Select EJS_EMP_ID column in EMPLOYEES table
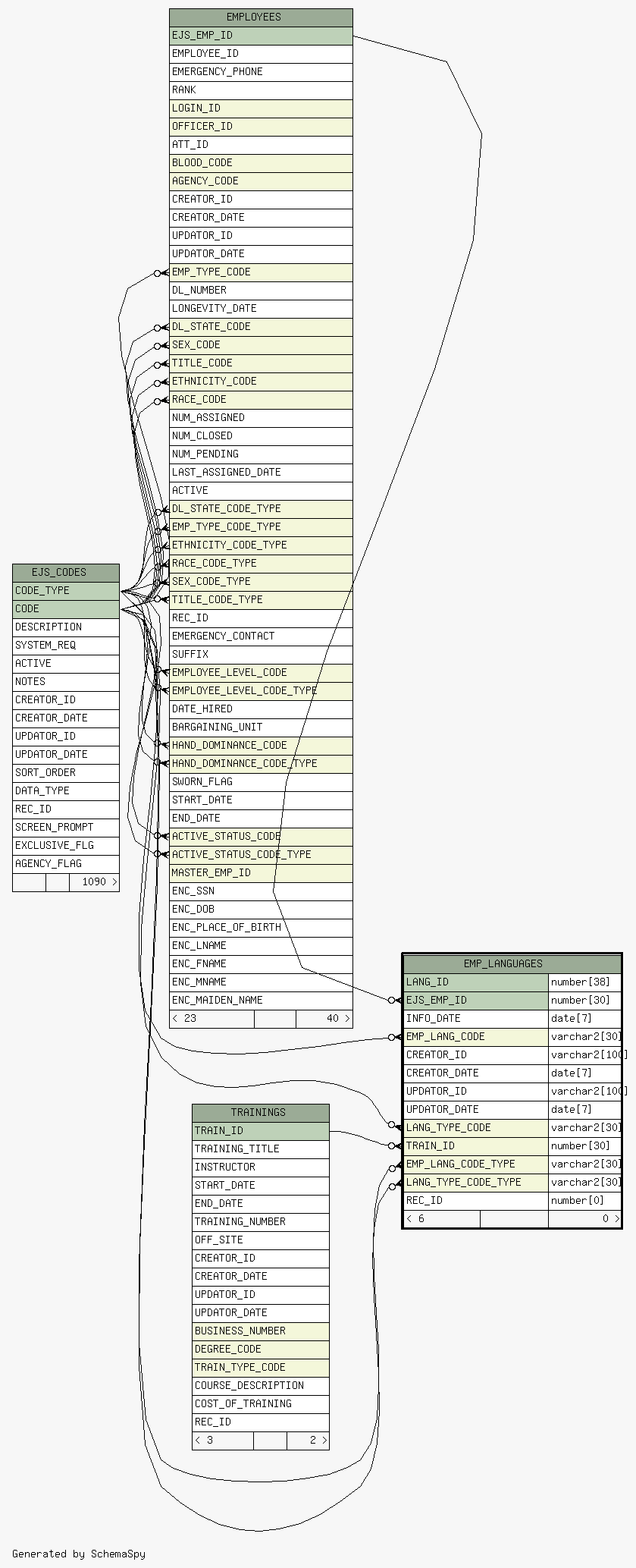Viewport: 636px width, 1568px height. point(261,36)
